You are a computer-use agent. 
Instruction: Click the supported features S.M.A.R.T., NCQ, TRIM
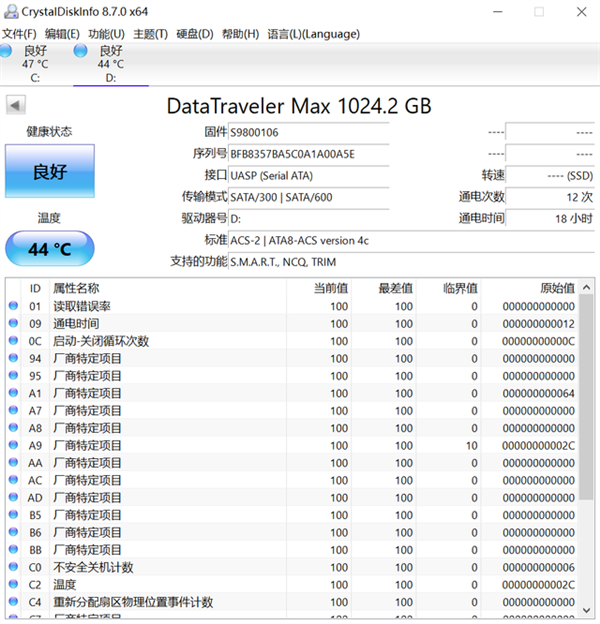411,262
